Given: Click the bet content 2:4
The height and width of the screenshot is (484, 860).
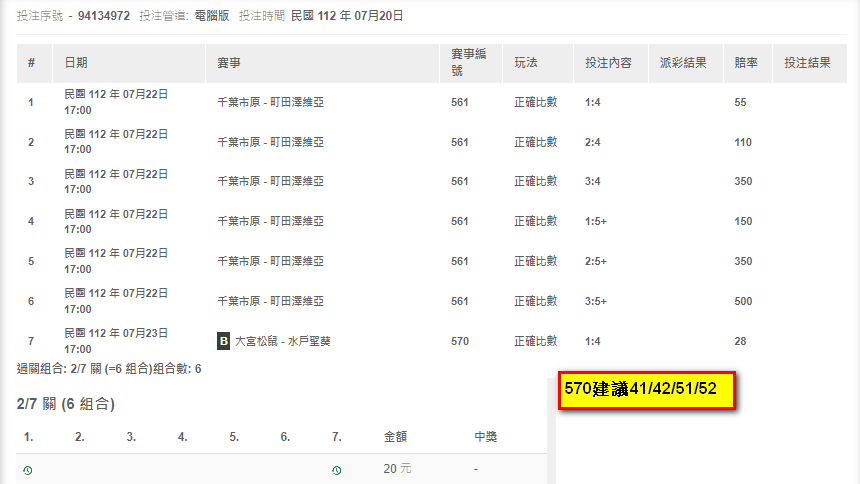Looking at the screenshot, I should pyautogui.click(x=592, y=142).
